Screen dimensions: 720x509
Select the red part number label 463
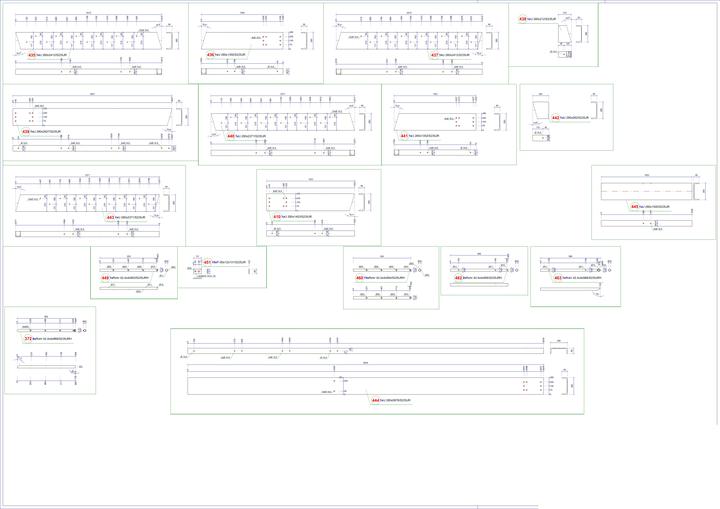point(557,278)
